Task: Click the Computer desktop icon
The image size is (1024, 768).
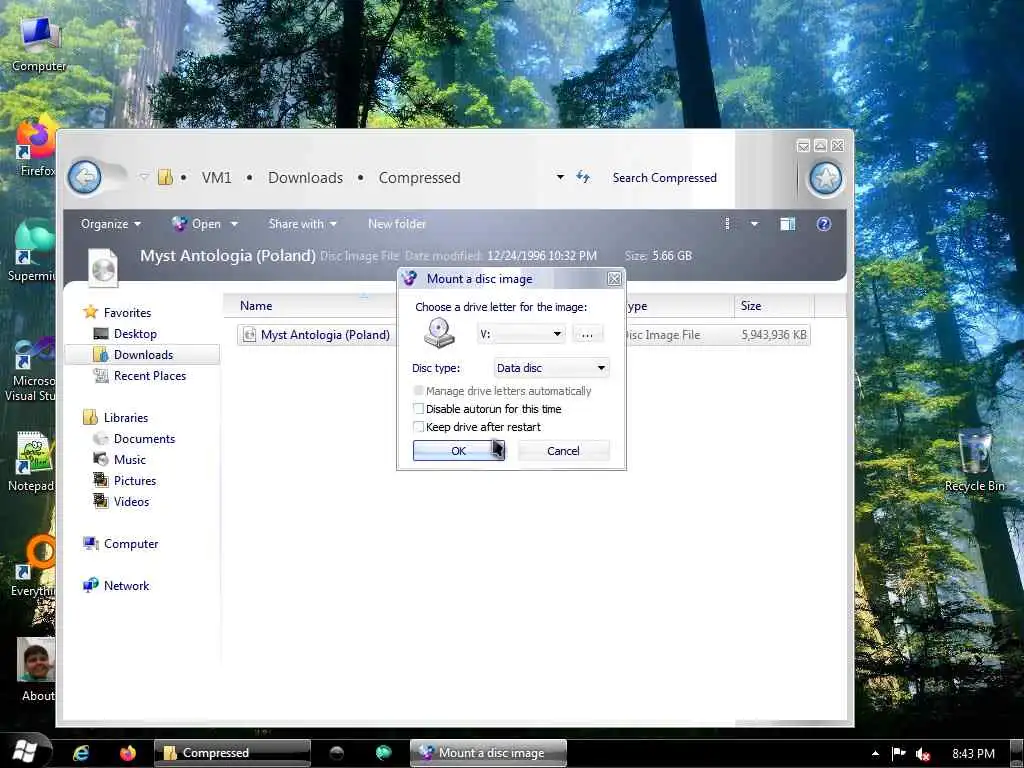Action: point(39,44)
